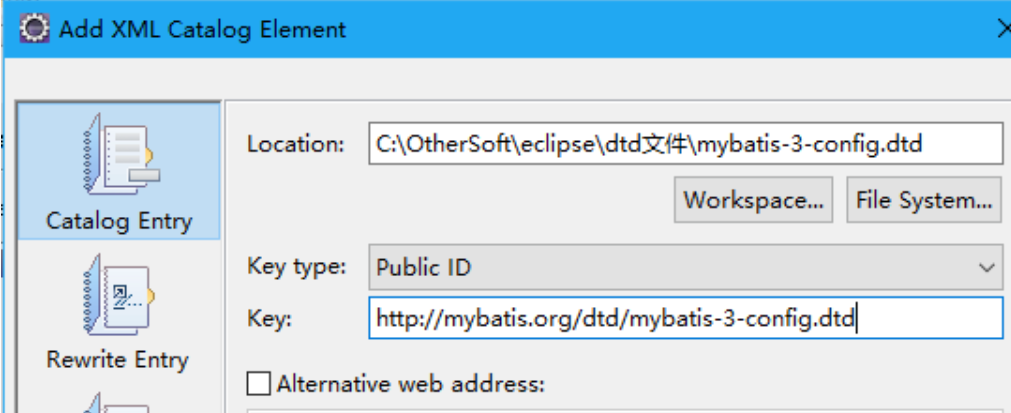Focus the Key field with the mybatis URL
The width and height of the screenshot is (1011, 413).
[x=684, y=319]
